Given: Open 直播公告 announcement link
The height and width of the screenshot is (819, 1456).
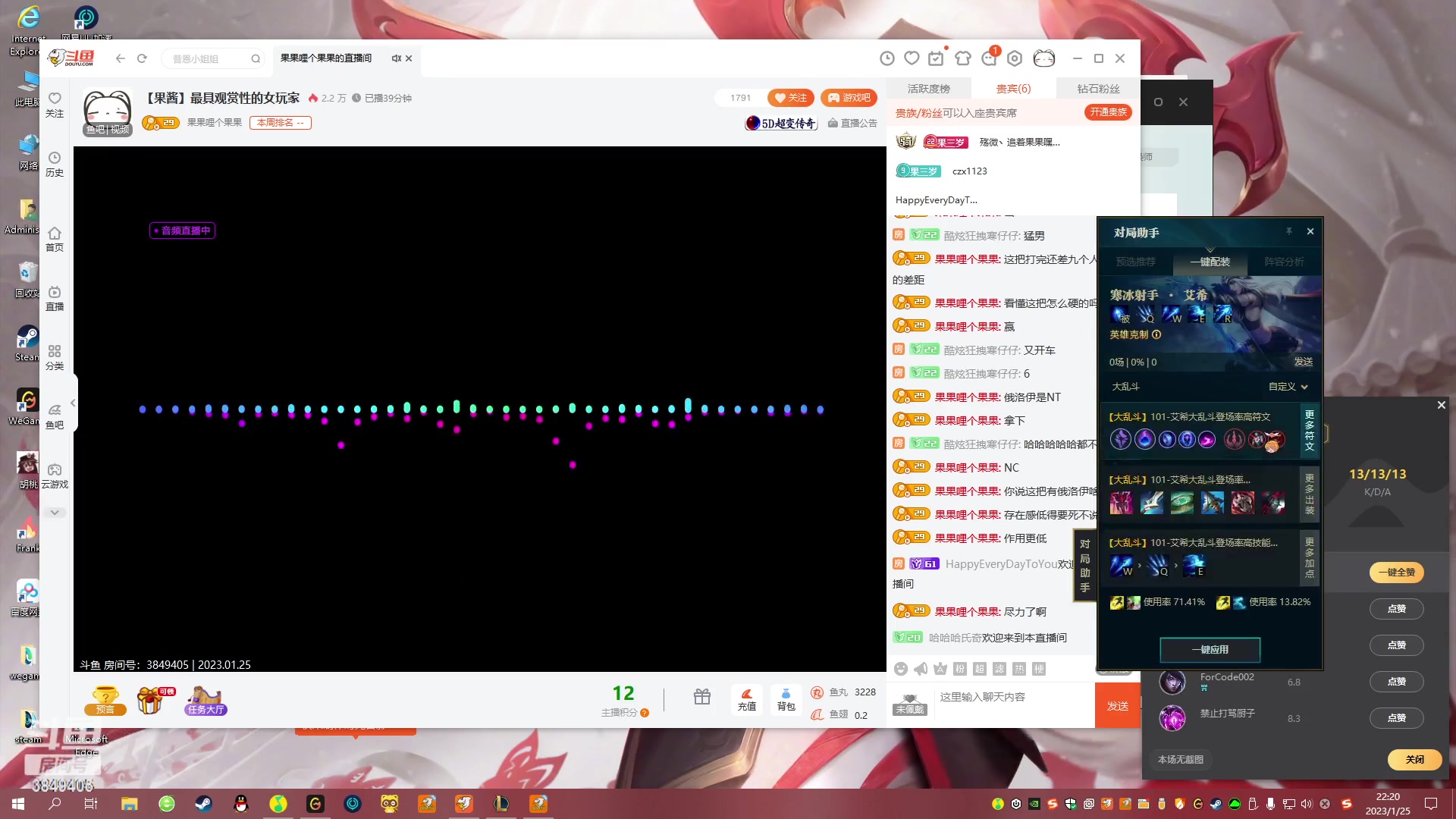Looking at the screenshot, I should point(852,123).
